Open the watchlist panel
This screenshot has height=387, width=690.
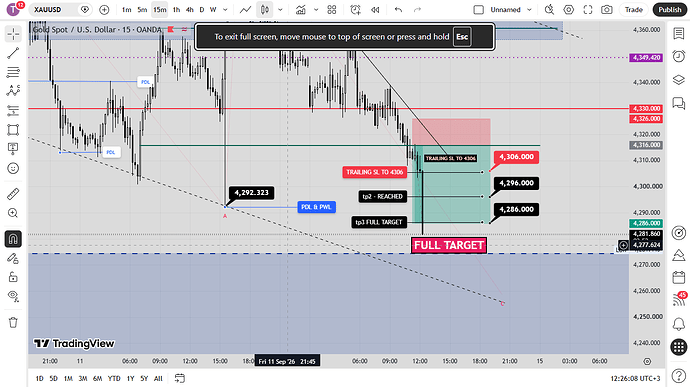[679, 33]
